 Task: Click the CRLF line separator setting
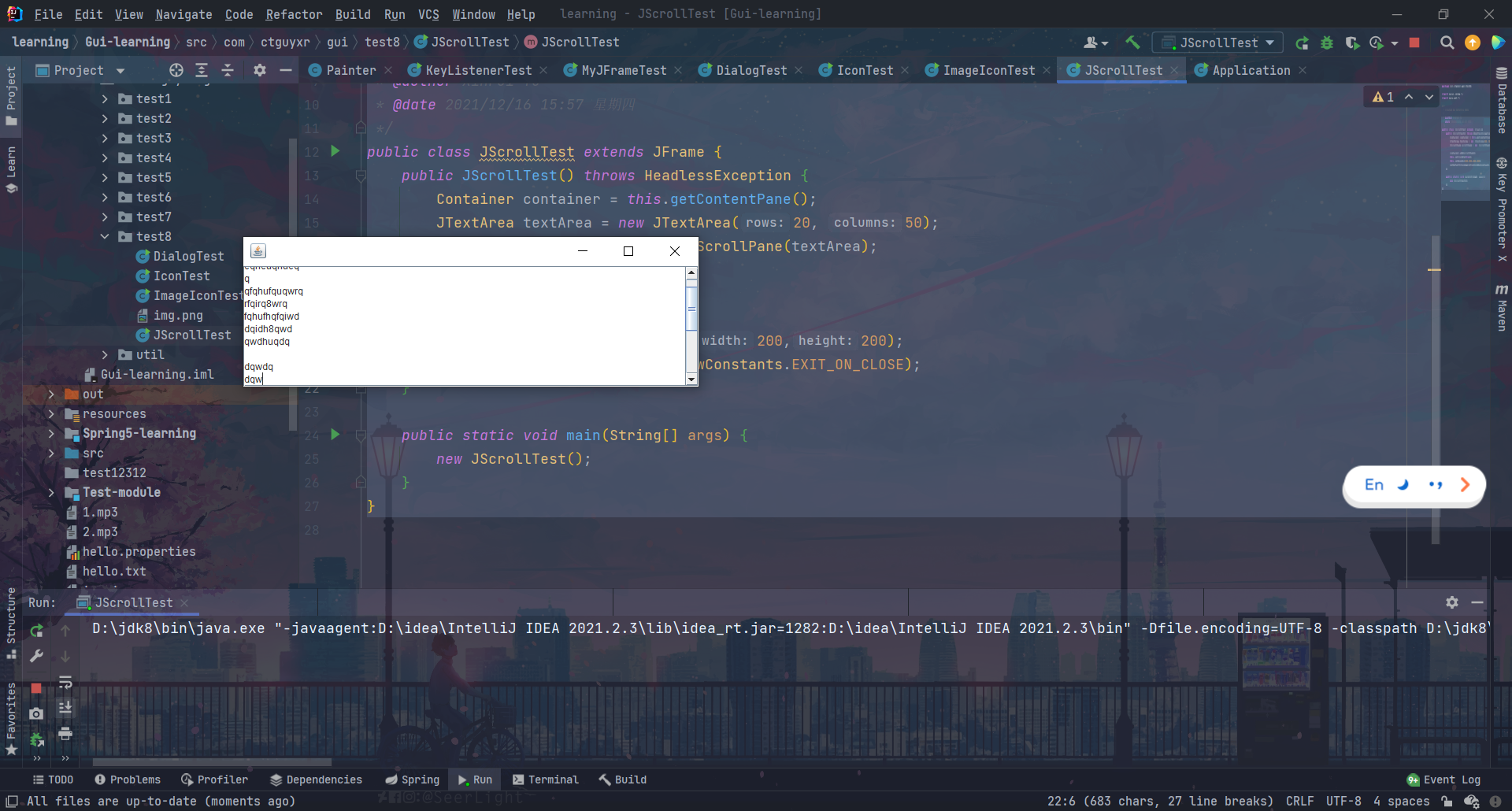[x=1299, y=801]
